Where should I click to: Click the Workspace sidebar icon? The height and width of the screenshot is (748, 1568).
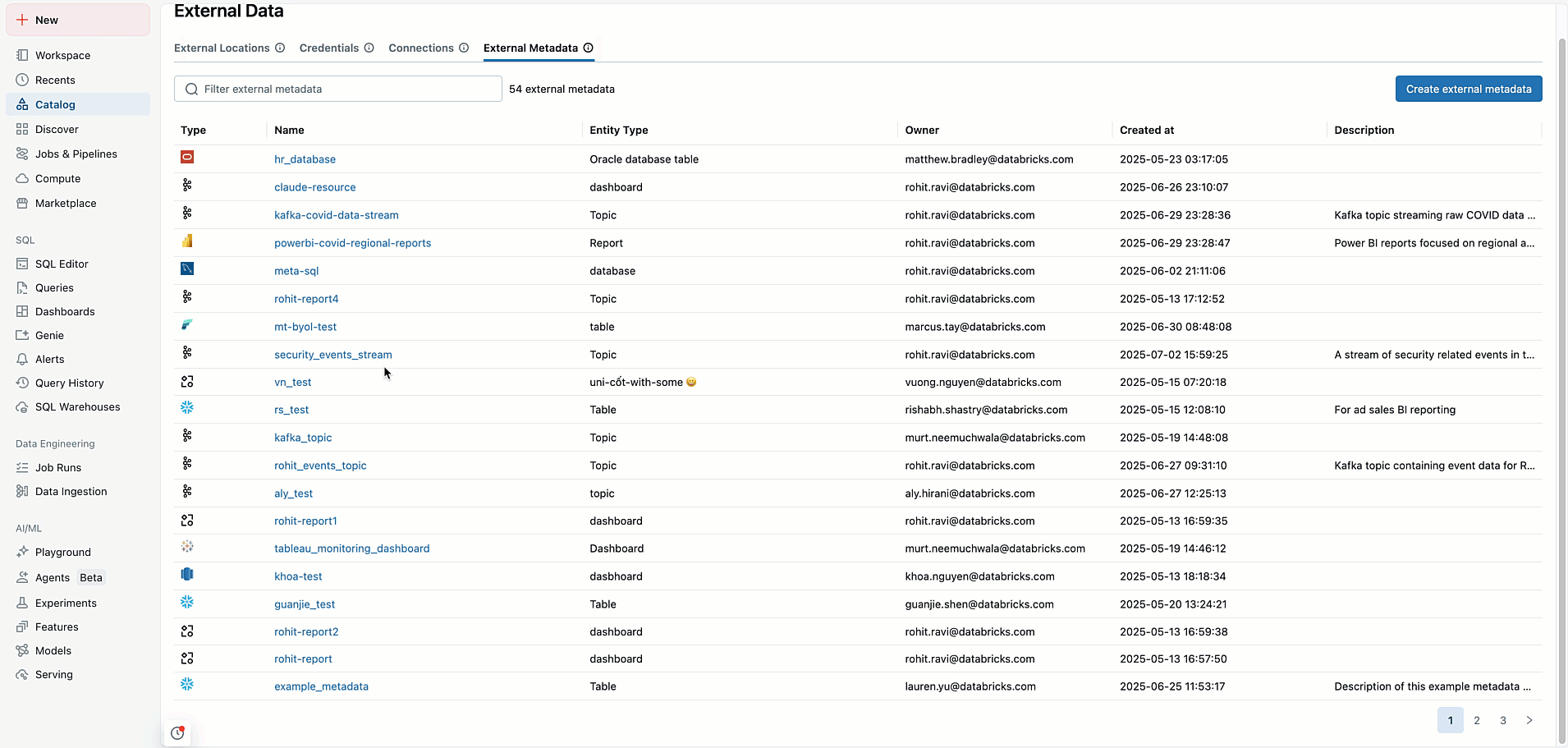coord(22,55)
